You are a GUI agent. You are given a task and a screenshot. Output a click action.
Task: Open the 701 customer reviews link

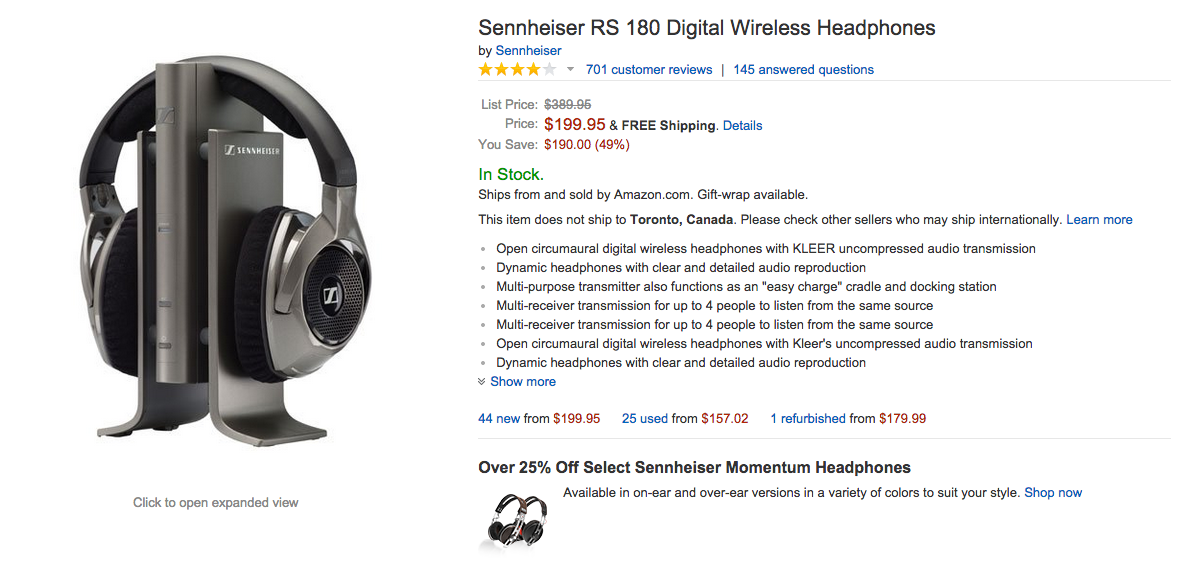[649, 70]
